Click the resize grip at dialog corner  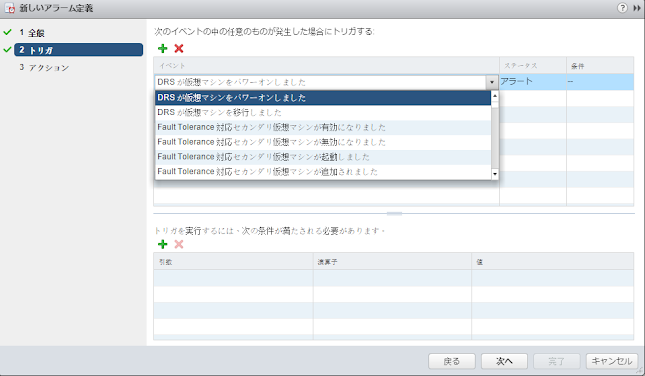pos(641,372)
